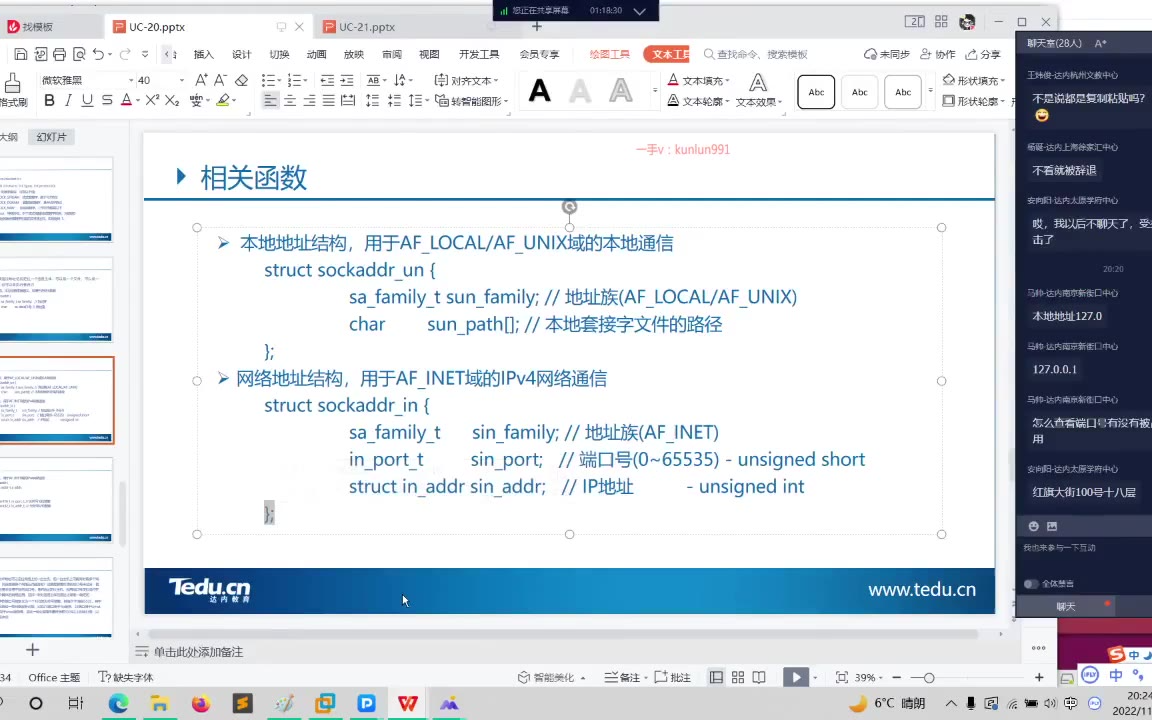Open a new document tab with plus
The width and height of the screenshot is (1152, 720).
[x=536, y=26]
